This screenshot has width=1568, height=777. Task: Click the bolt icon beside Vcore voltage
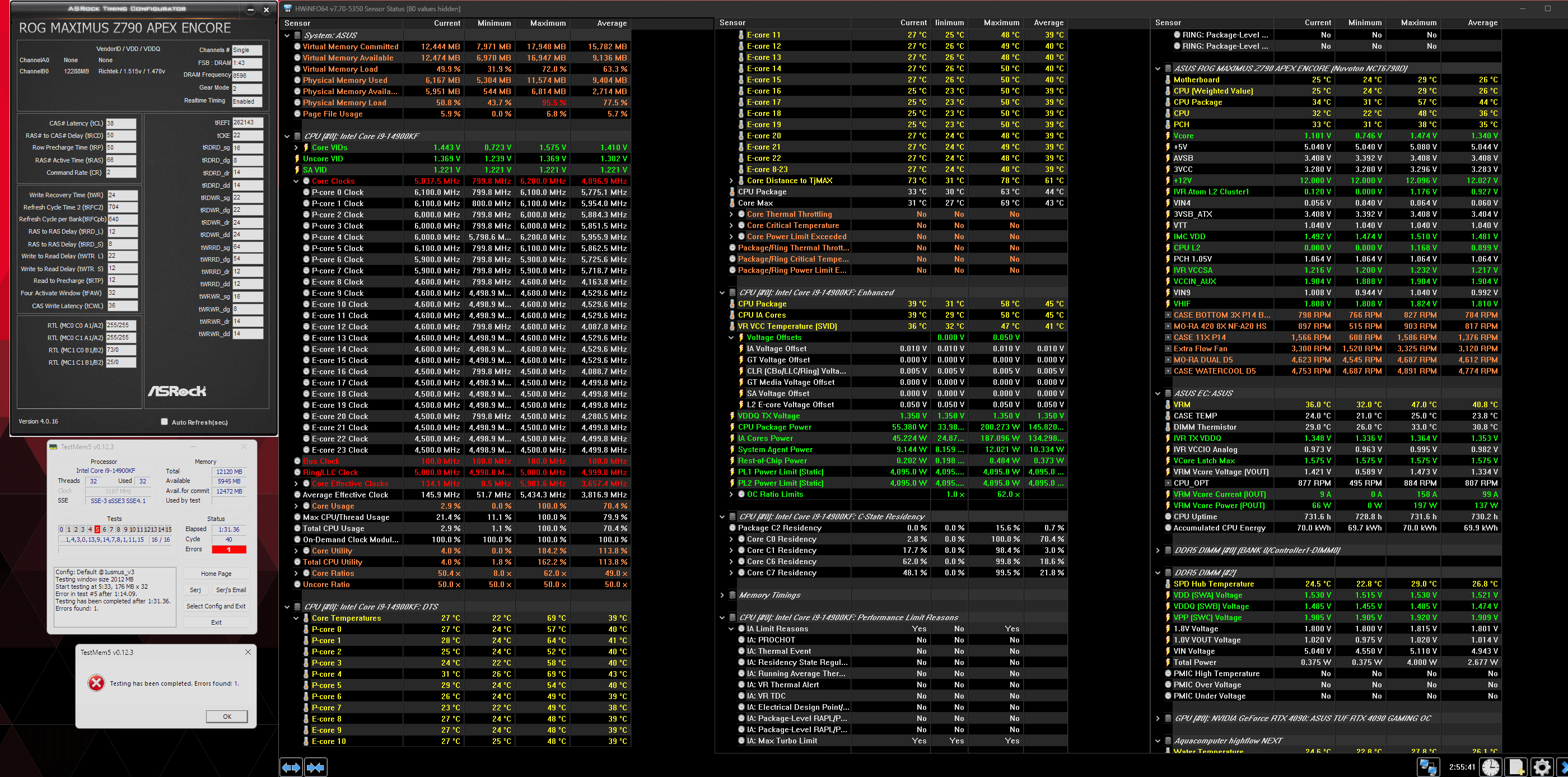coord(1168,136)
